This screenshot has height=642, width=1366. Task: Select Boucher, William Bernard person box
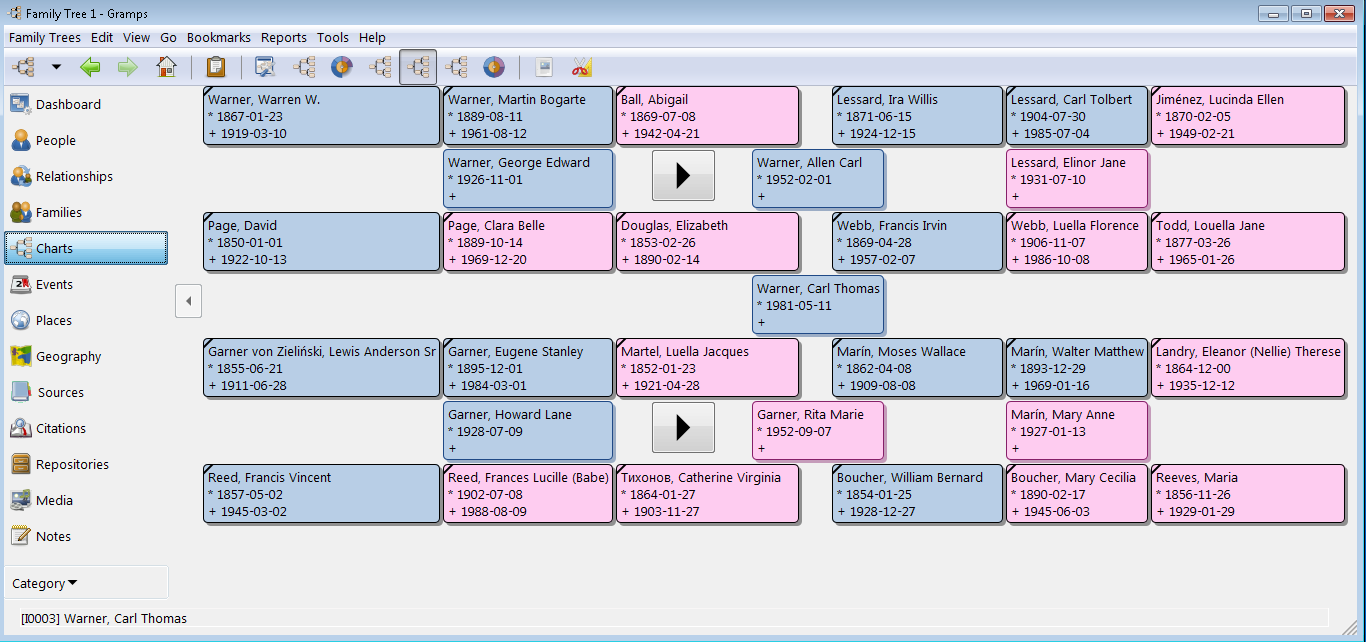click(917, 494)
